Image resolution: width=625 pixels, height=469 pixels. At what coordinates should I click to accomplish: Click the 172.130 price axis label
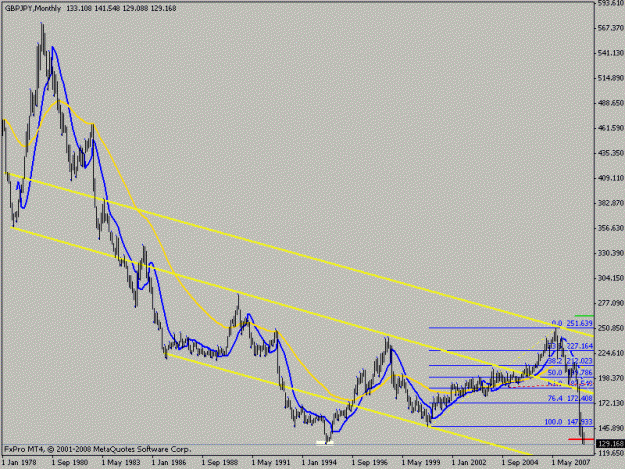pyautogui.click(x=611, y=403)
